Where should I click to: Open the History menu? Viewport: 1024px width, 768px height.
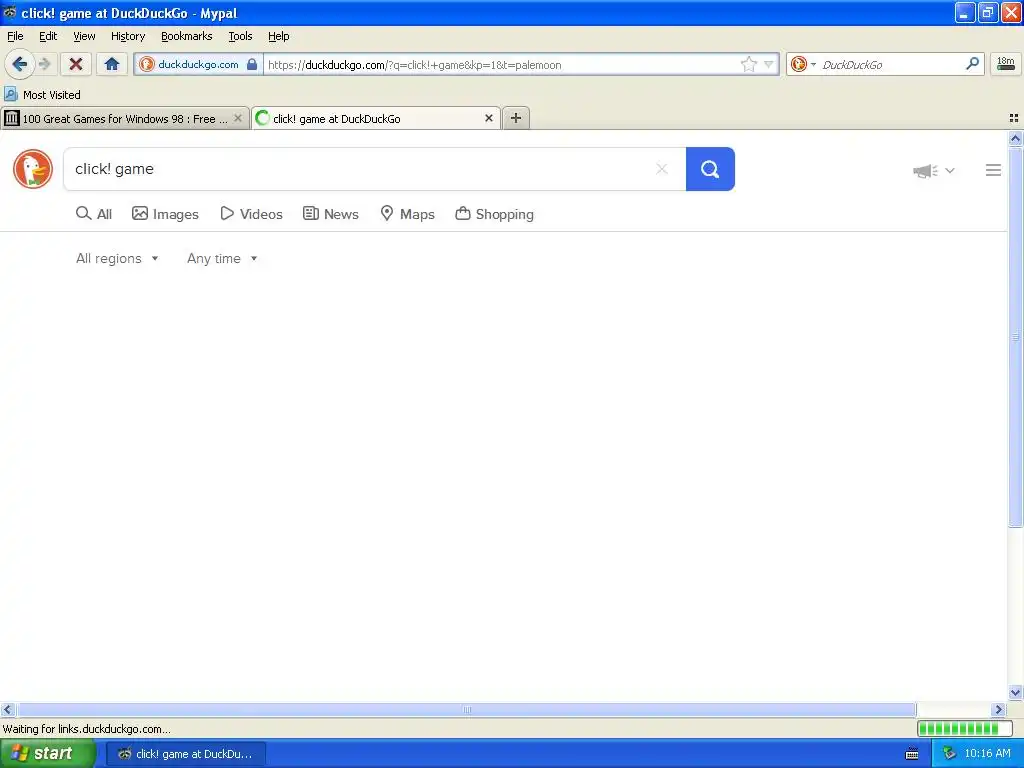click(127, 36)
